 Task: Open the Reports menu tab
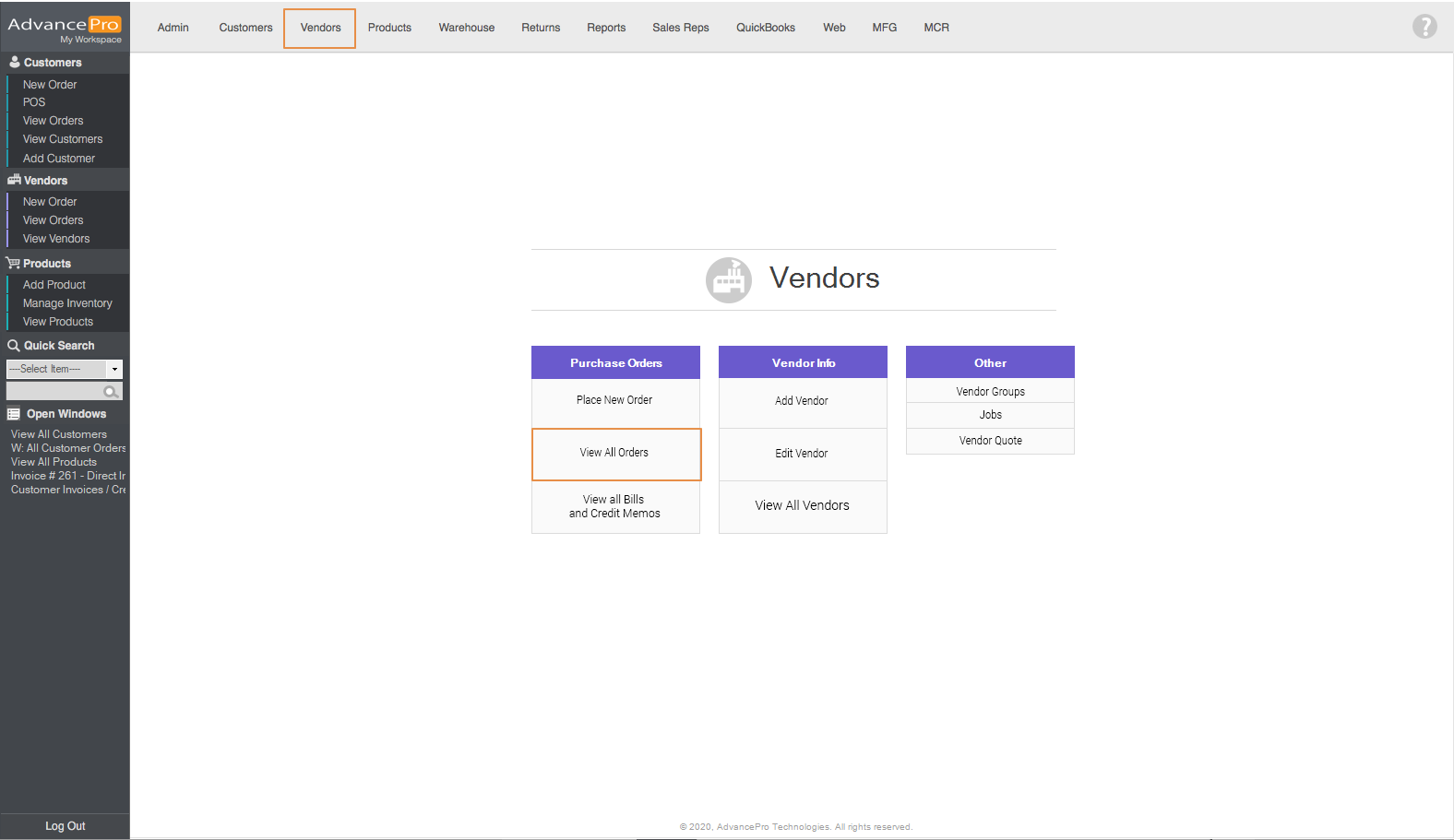[605, 28]
